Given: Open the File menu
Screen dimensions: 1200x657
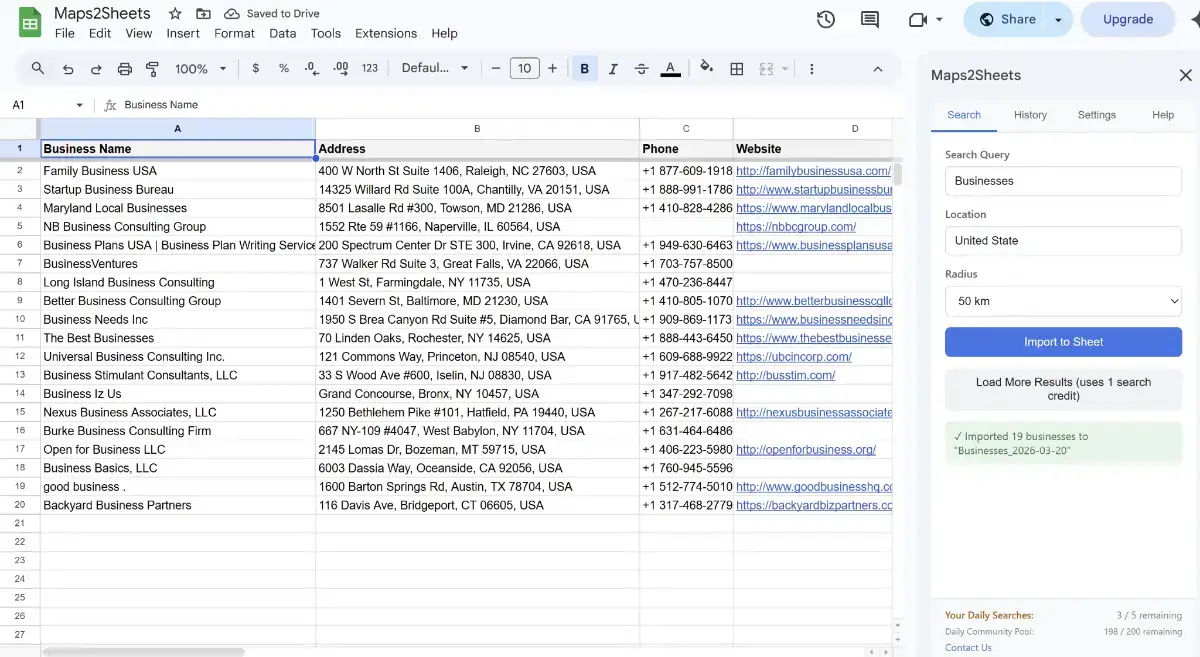Looking at the screenshot, I should tap(65, 33).
